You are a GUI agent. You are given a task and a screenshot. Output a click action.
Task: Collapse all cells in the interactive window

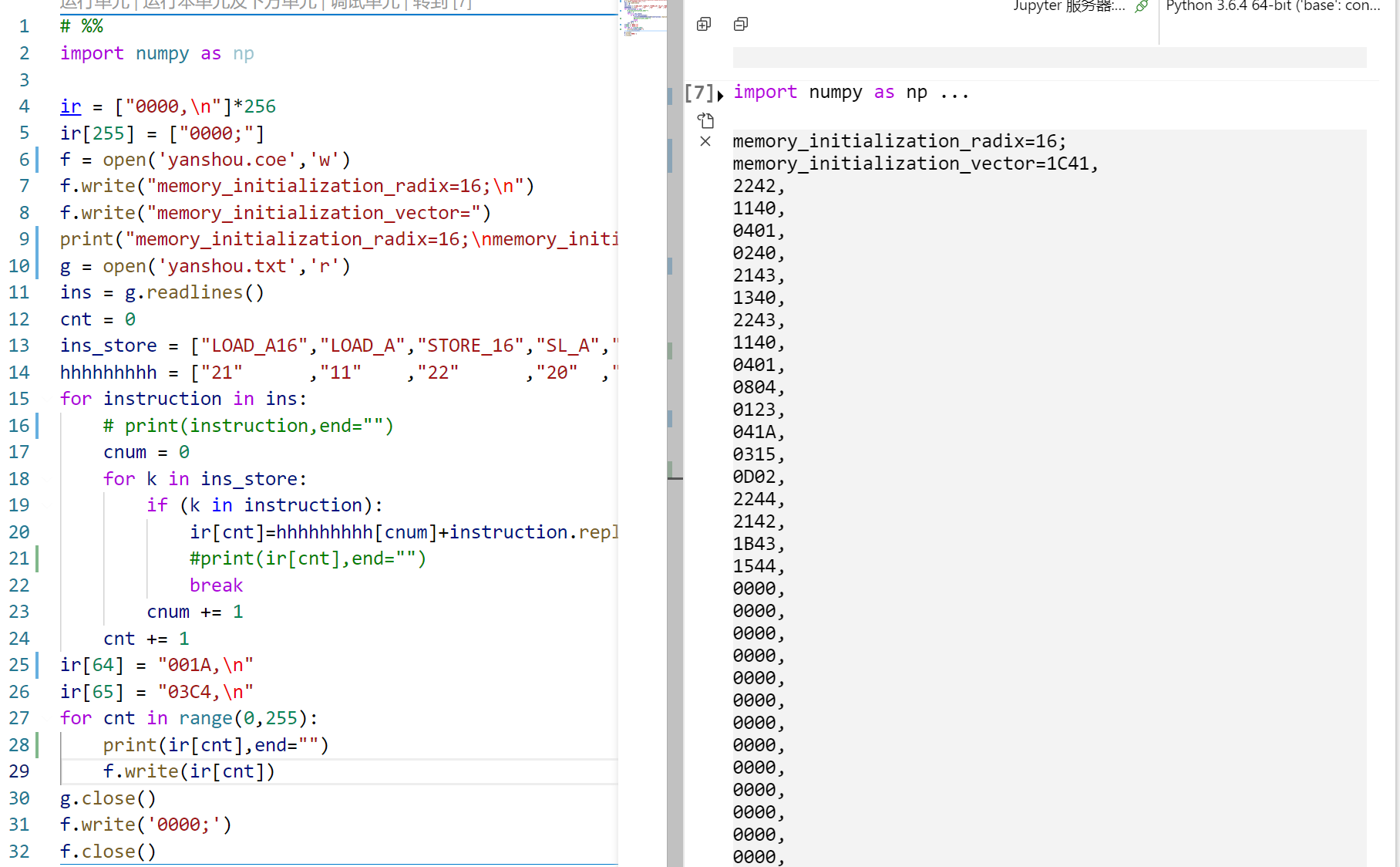coord(741,25)
